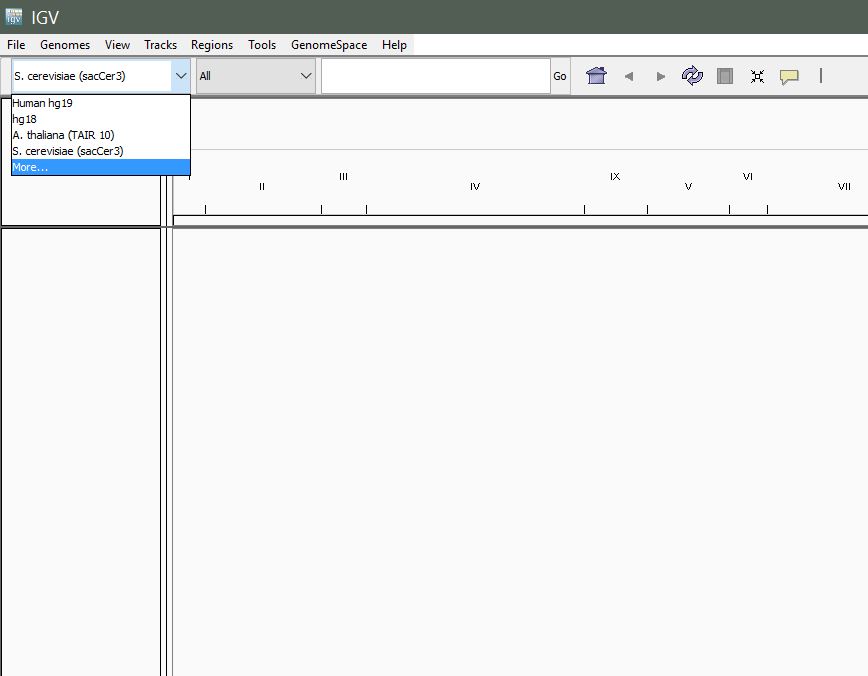Click chromosome IV label on the ruler
868x676 pixels.
[x=475, y=187]
